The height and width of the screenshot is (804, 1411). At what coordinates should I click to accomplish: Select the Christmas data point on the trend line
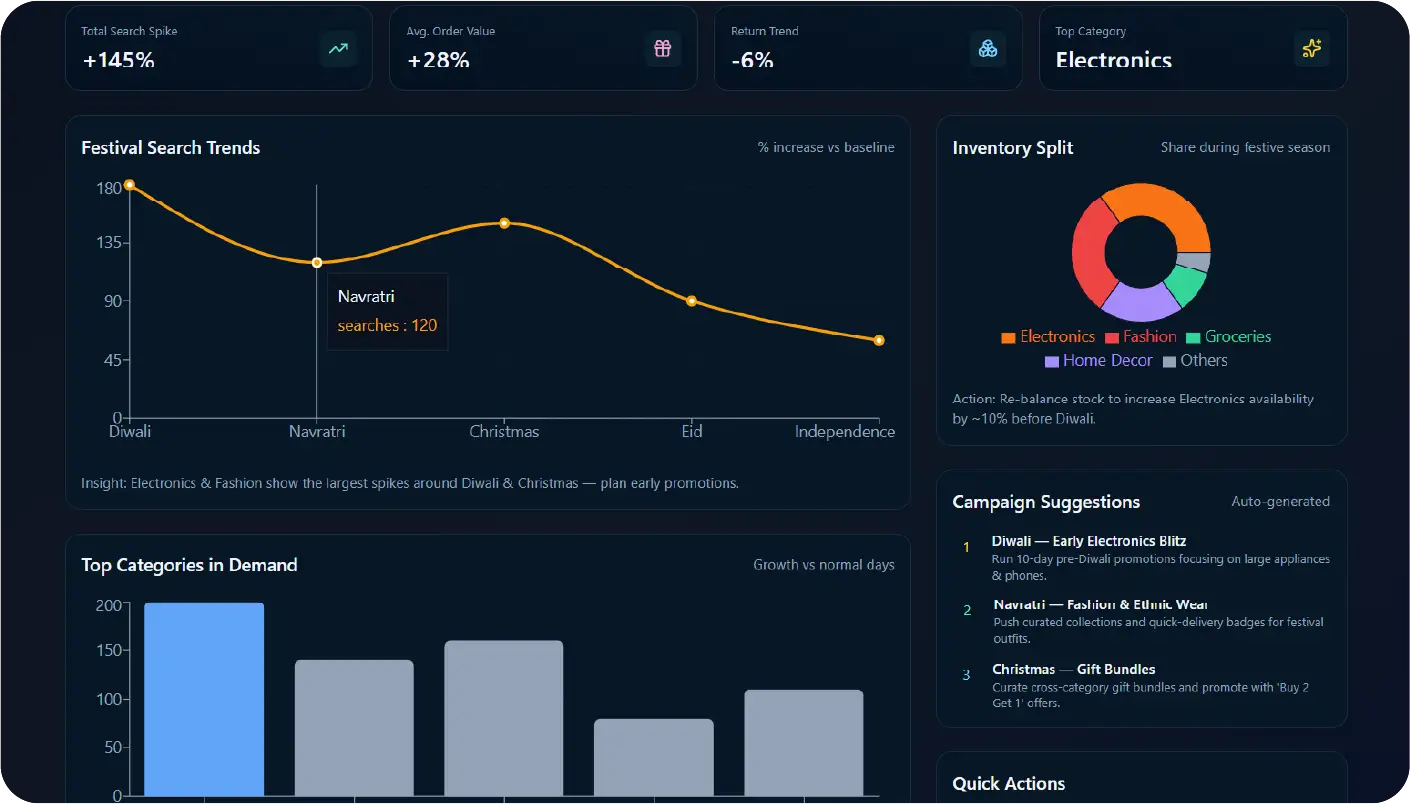pos(504,223)
